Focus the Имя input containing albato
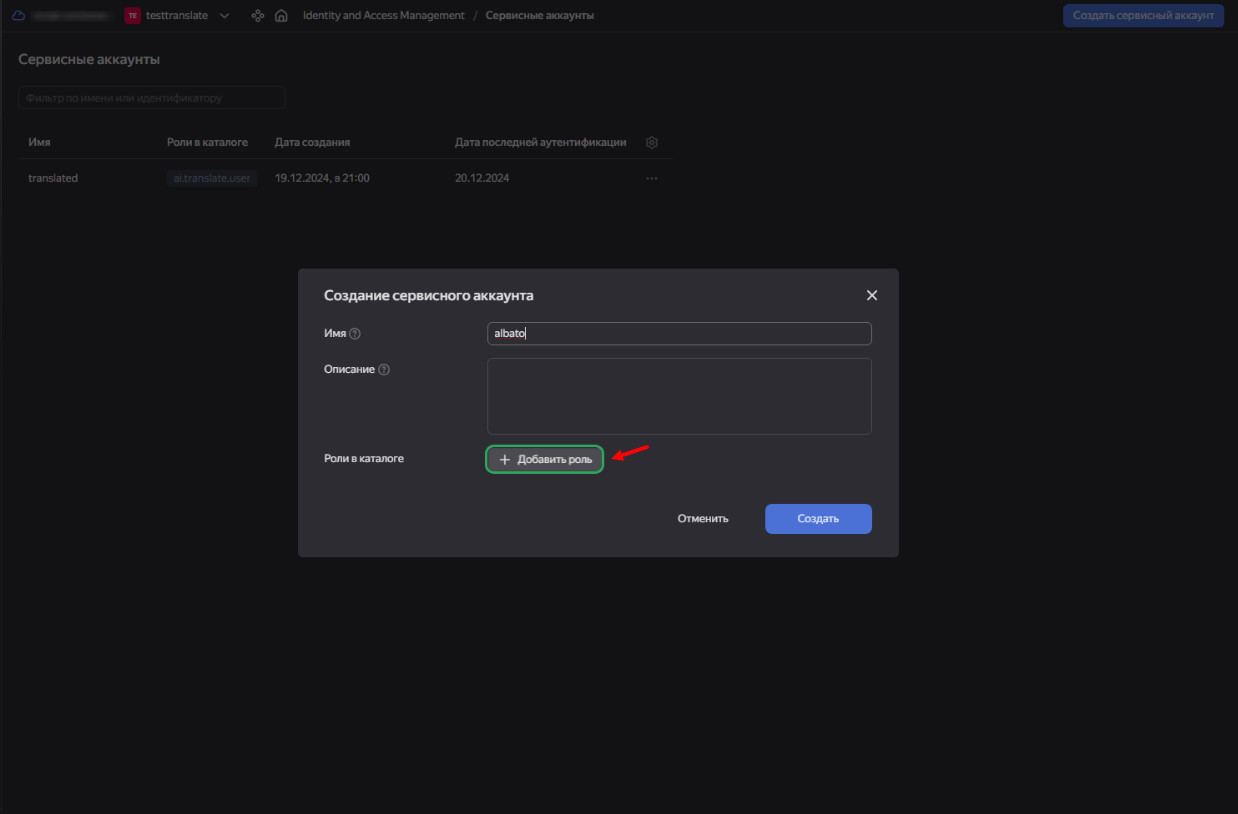1238x814 pixels. click(678, 334)
